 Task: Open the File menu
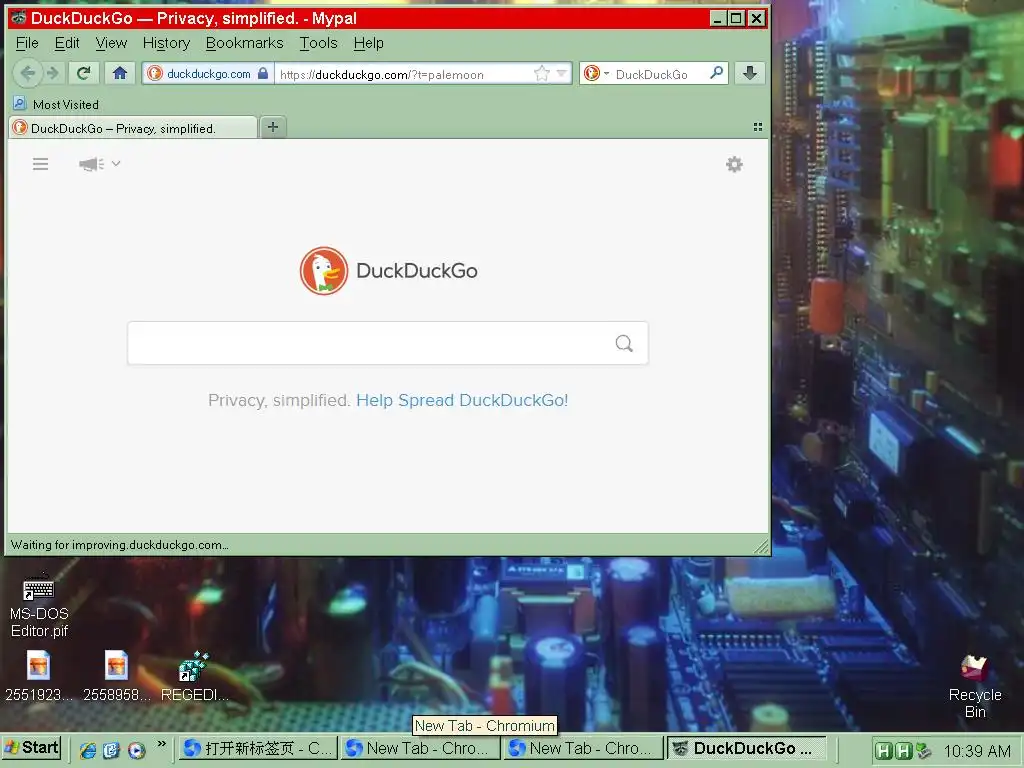point(27,43)
